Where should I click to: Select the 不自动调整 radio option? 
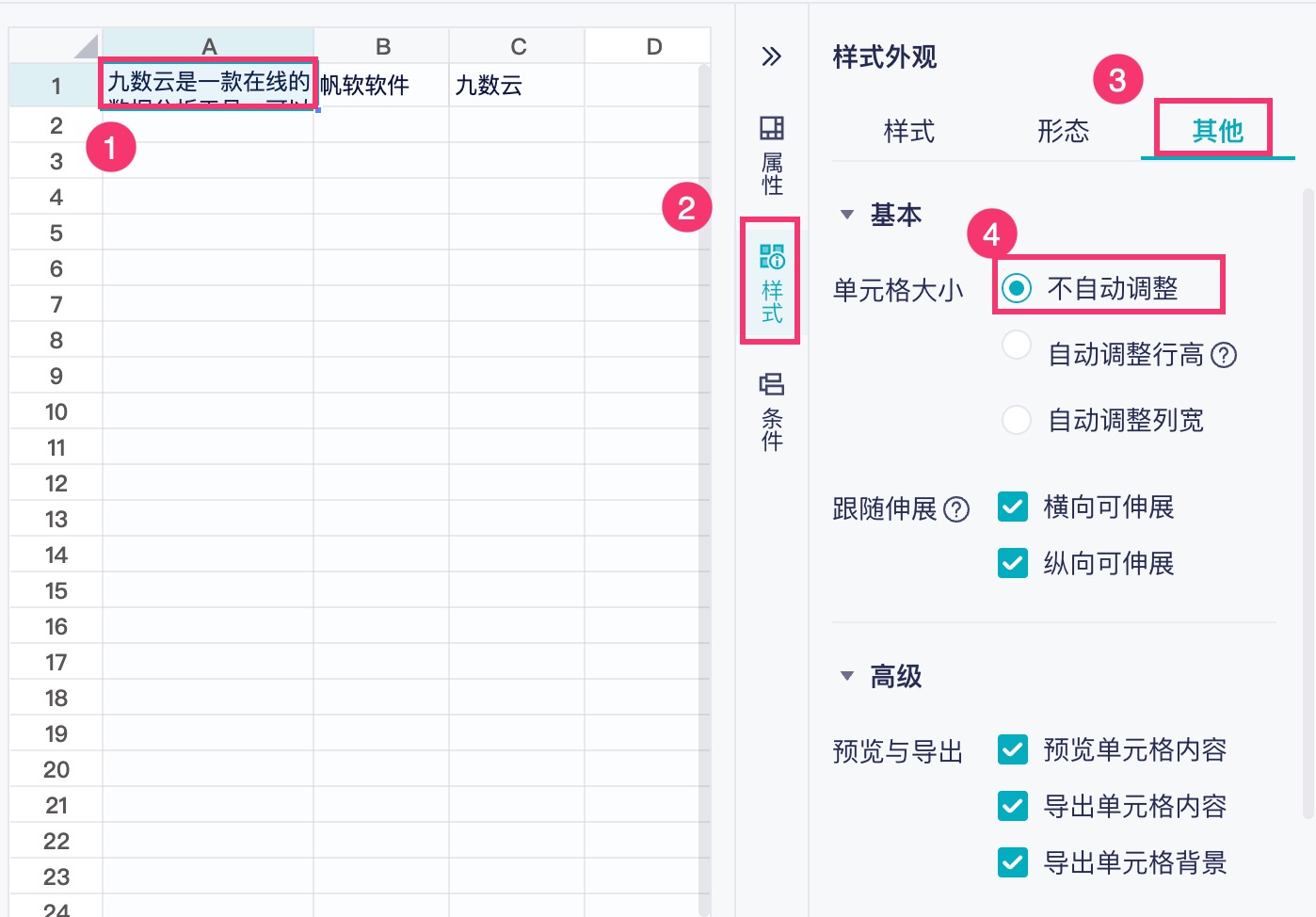pyautogui.click(x=1017, y=288)
